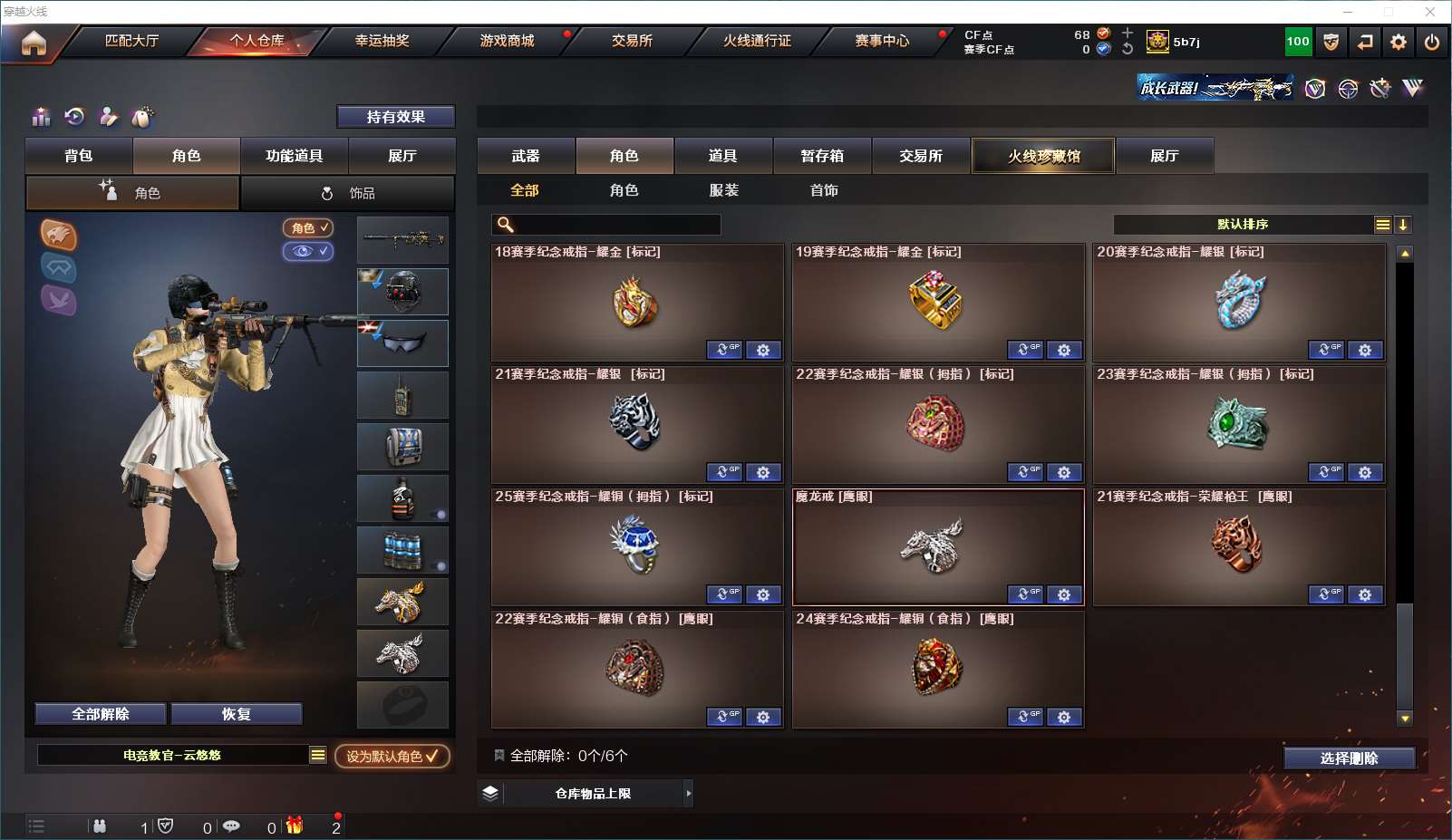Click the item list vertical scrollbar

(1405, 485)
